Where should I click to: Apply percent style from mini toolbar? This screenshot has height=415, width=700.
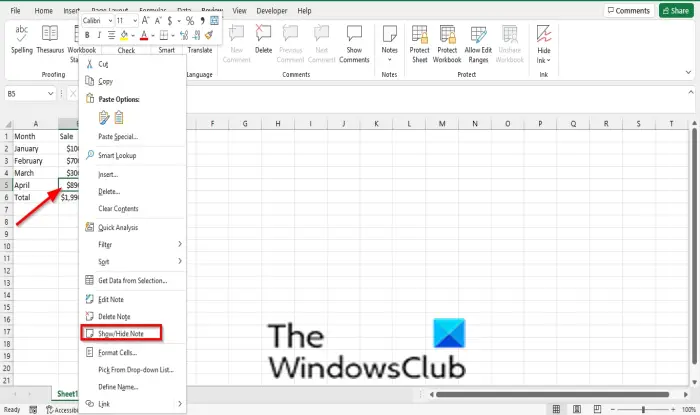190,21
